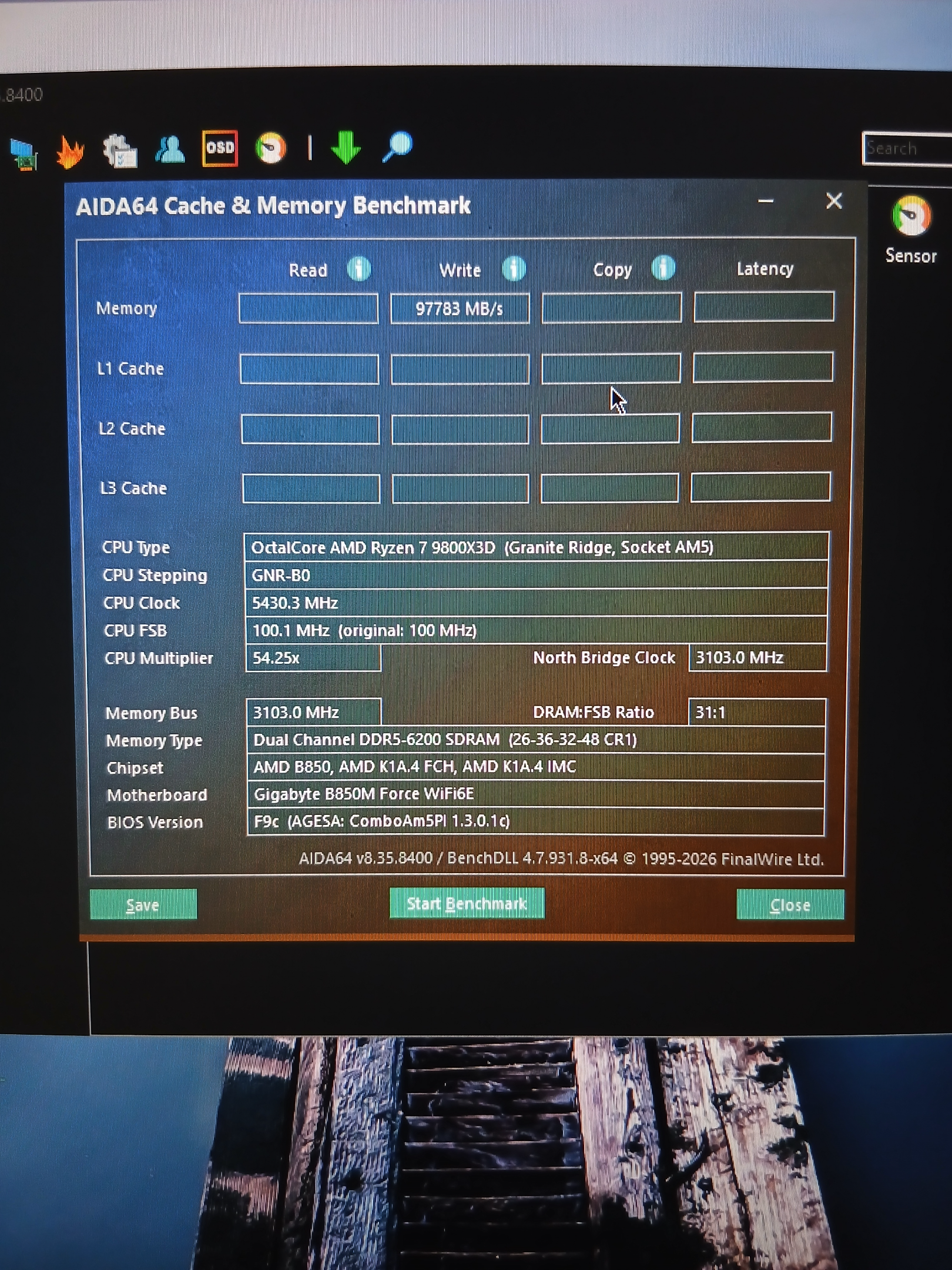Click the blue magnifier icon in toolbar
The width and height of the screenshot is (952, 1270).
tap(398, 146)
